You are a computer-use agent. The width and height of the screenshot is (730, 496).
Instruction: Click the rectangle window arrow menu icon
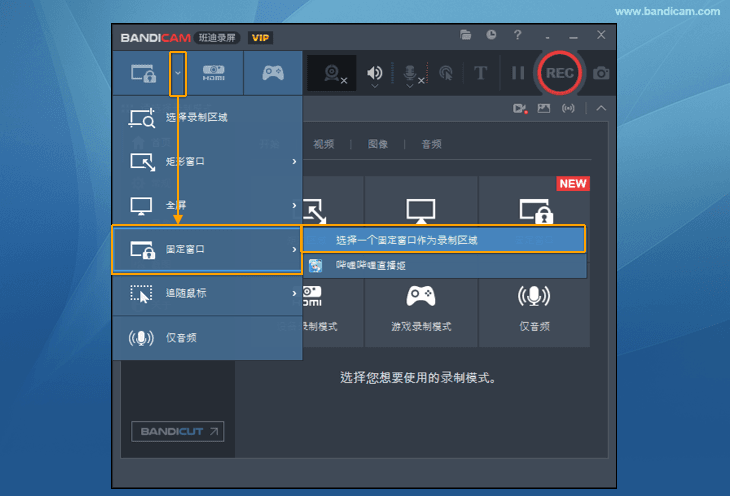[x=142, y=162]
